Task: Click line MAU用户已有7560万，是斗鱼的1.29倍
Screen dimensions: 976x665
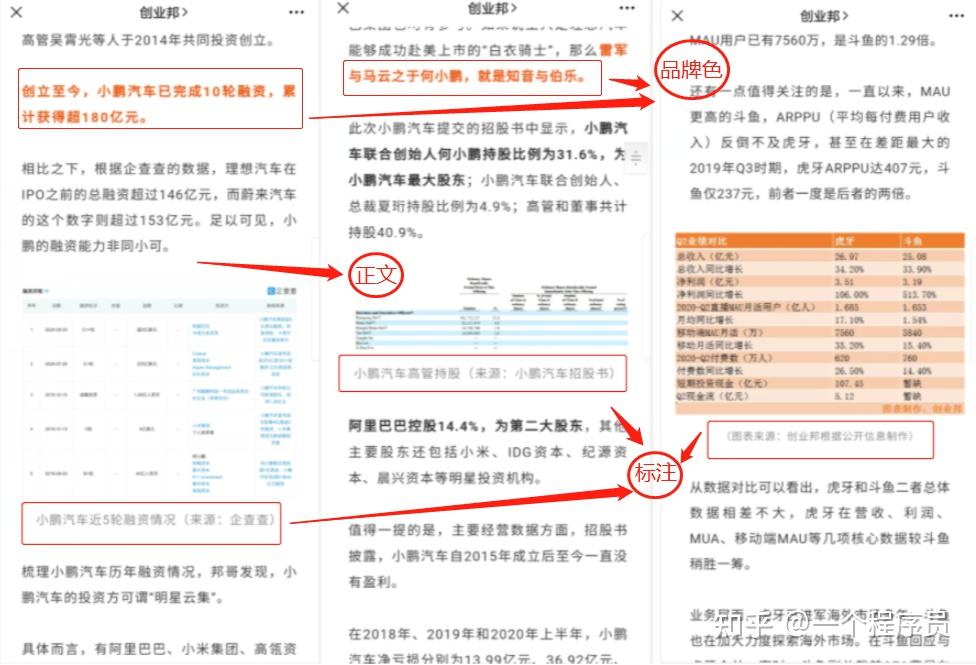Action: 814,40
